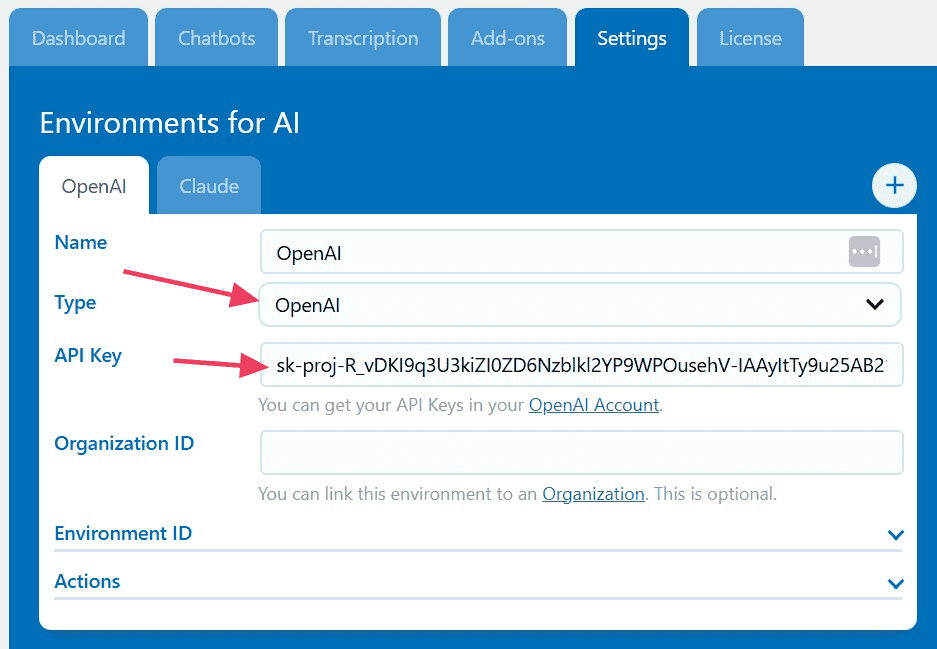Click the Name field label
The height and width of the screenshot is (649, 937).
81,243
